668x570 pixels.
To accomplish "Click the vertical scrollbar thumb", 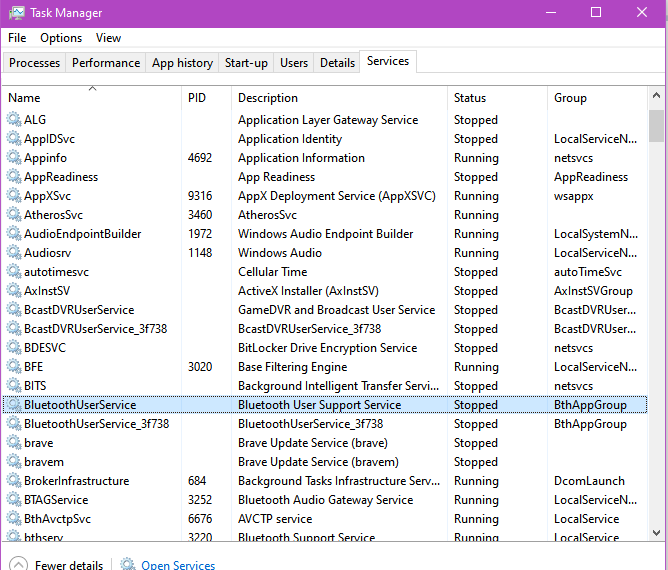I will coord(656,127).
